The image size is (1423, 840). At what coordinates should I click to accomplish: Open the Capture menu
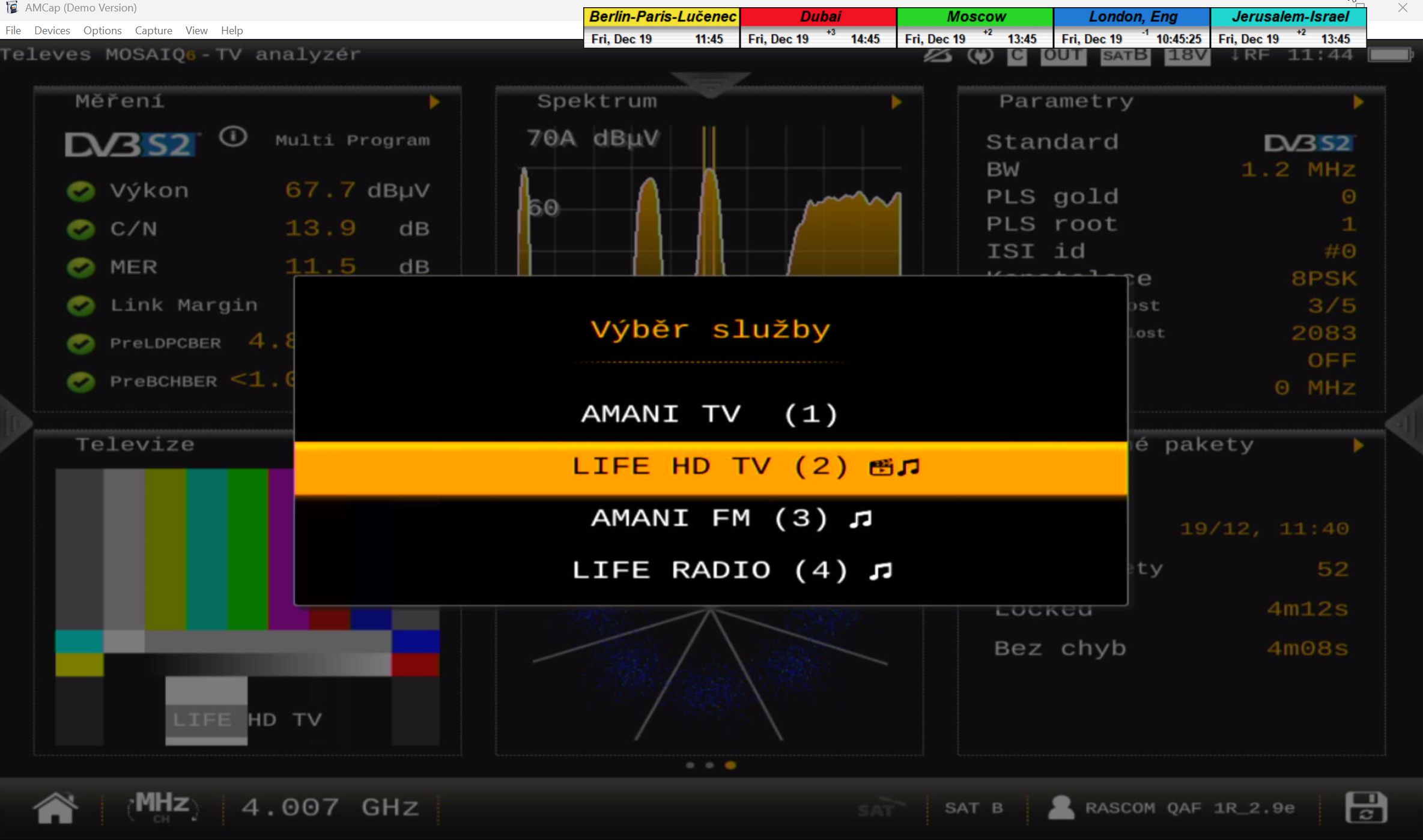(x=153, y=30)
